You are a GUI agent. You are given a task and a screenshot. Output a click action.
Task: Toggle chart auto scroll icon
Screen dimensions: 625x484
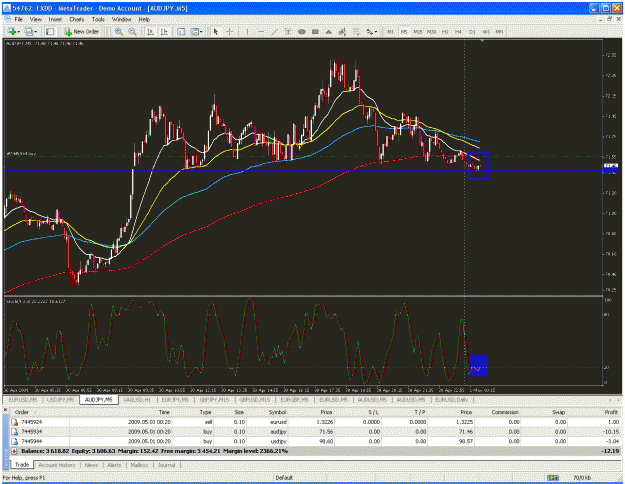[150, 31]
